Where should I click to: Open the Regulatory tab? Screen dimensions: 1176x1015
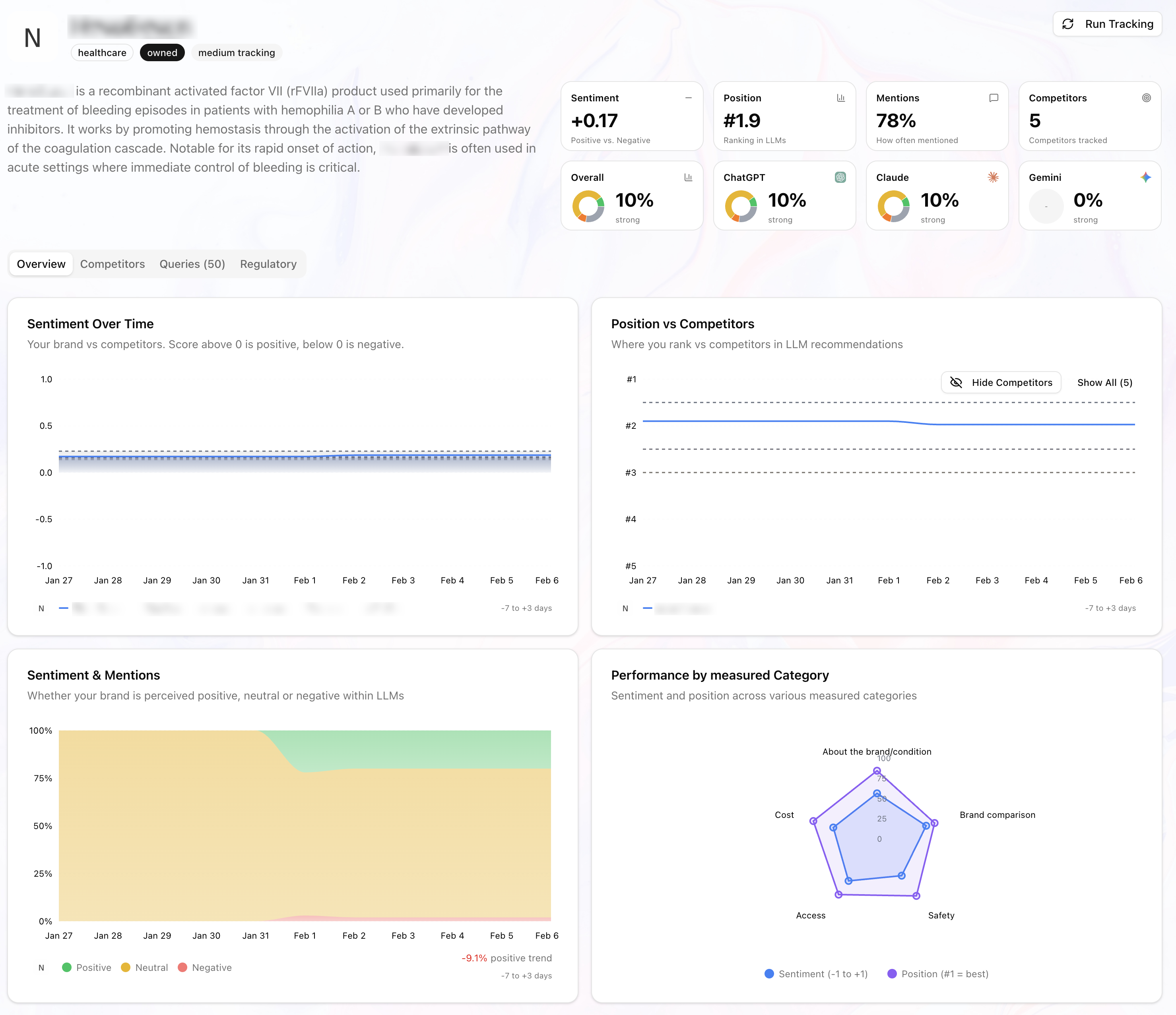[x=268, y=264]
